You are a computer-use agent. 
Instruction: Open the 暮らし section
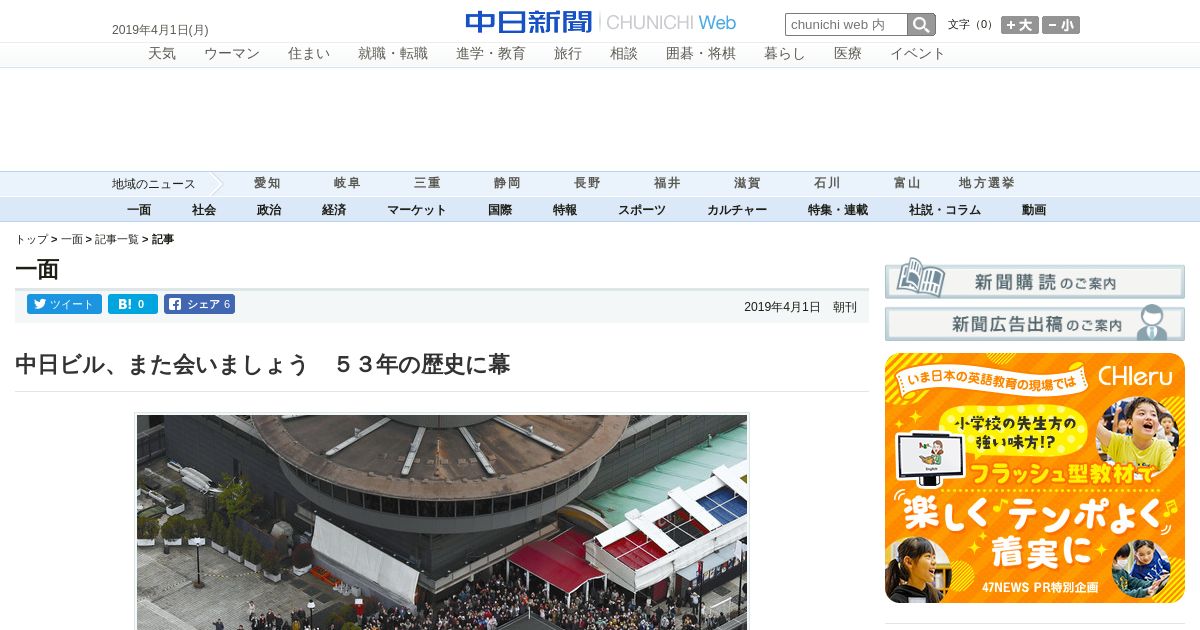[785, 54]
